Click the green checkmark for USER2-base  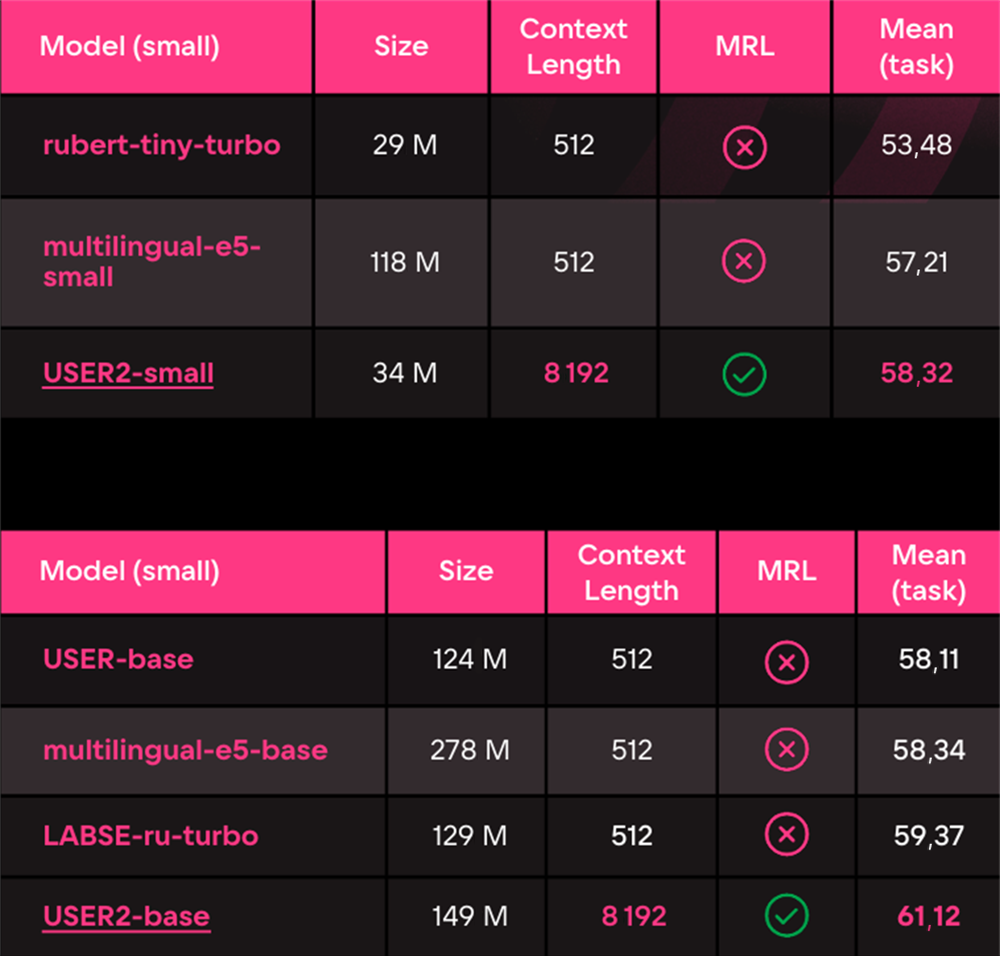point(786,916)
